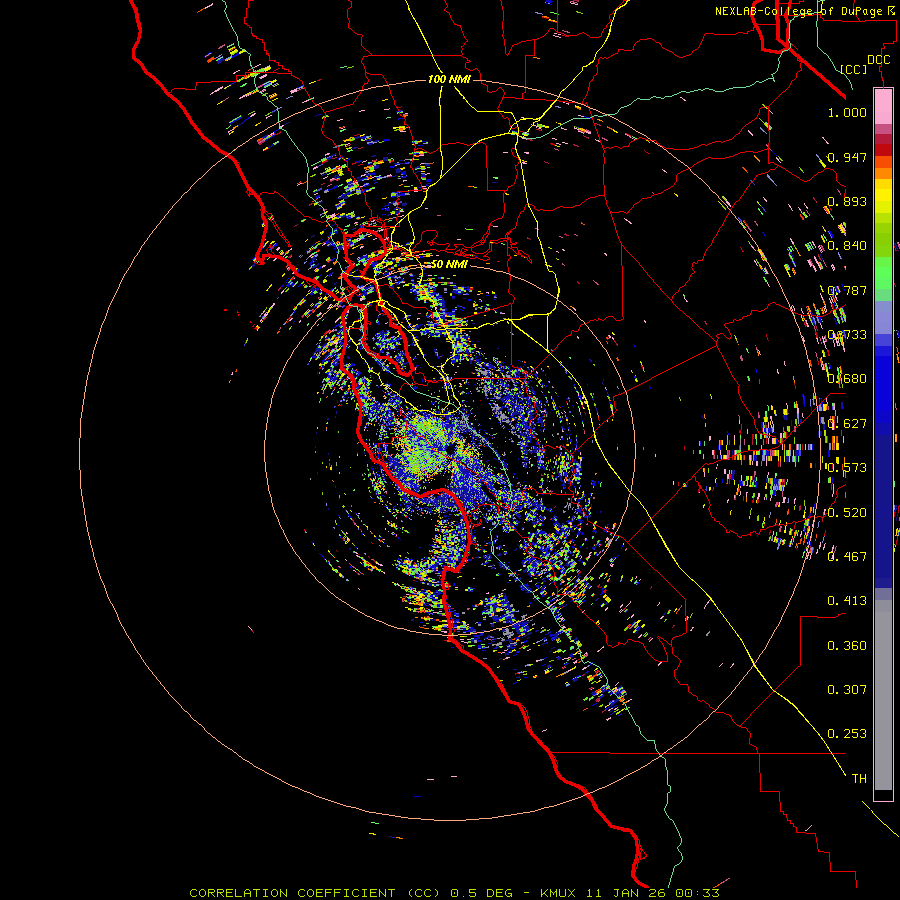Select the 0.413 legend value
Screen dimensions: 900x900
point(847,601)
